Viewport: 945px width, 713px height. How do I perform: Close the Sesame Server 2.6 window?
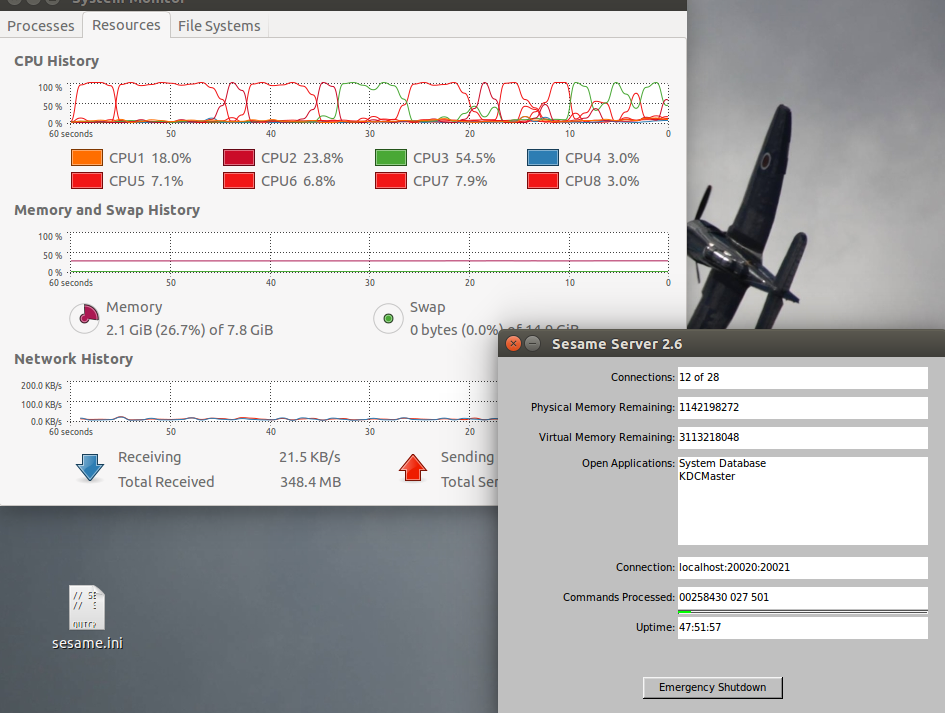(513, 344)
